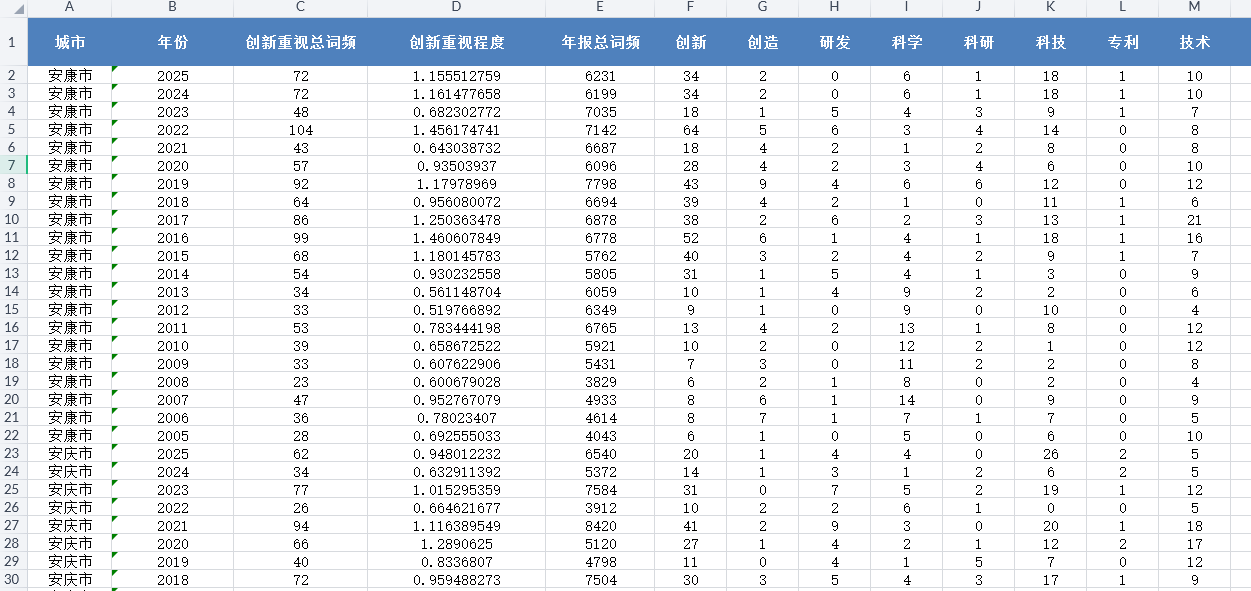Click the 研发 header cell

[x=834, y=42]
